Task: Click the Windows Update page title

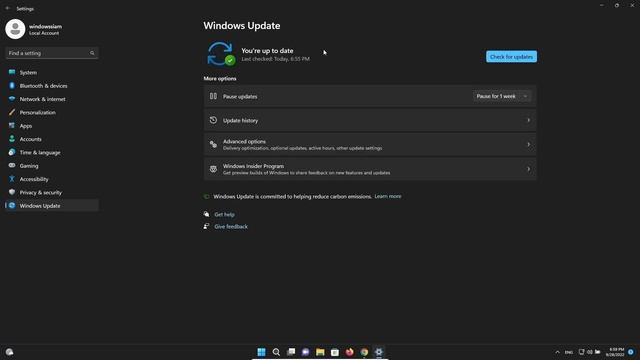Action: click(242, 26)
